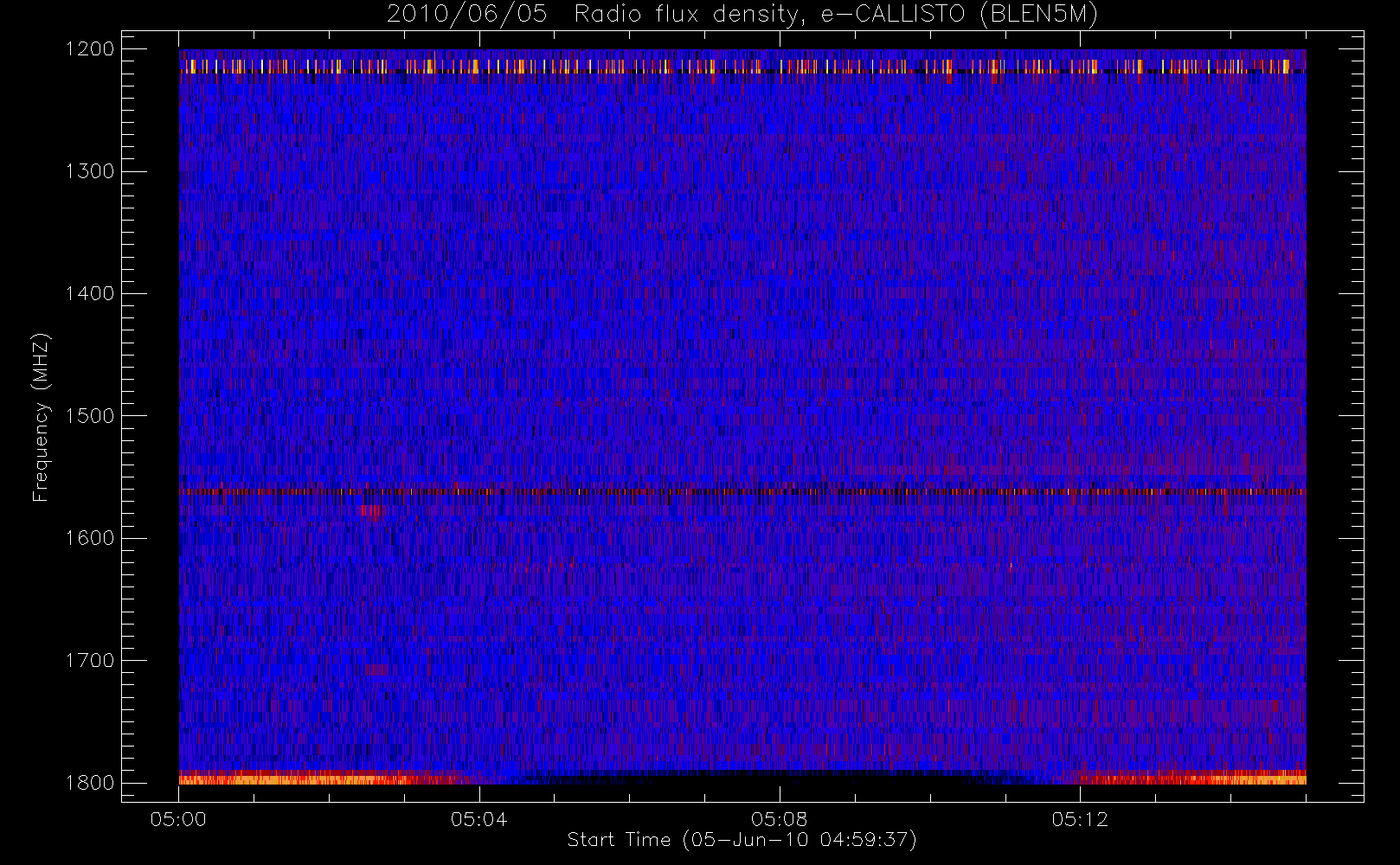Screen dimensions: 1400x865
Task: Click the plot title "2010/06/05 Radio flux density, e-CALLISTO (BLEN5M)"
Action: point(742,15)
